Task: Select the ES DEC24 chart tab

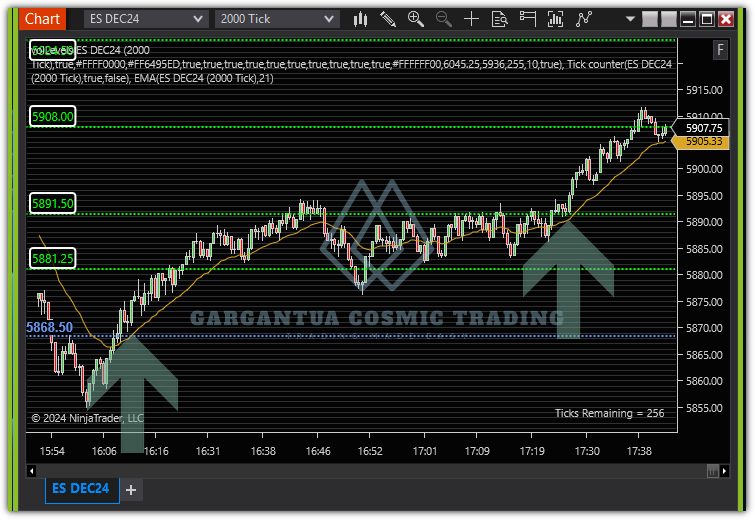Action: click(x=82, y=489)
